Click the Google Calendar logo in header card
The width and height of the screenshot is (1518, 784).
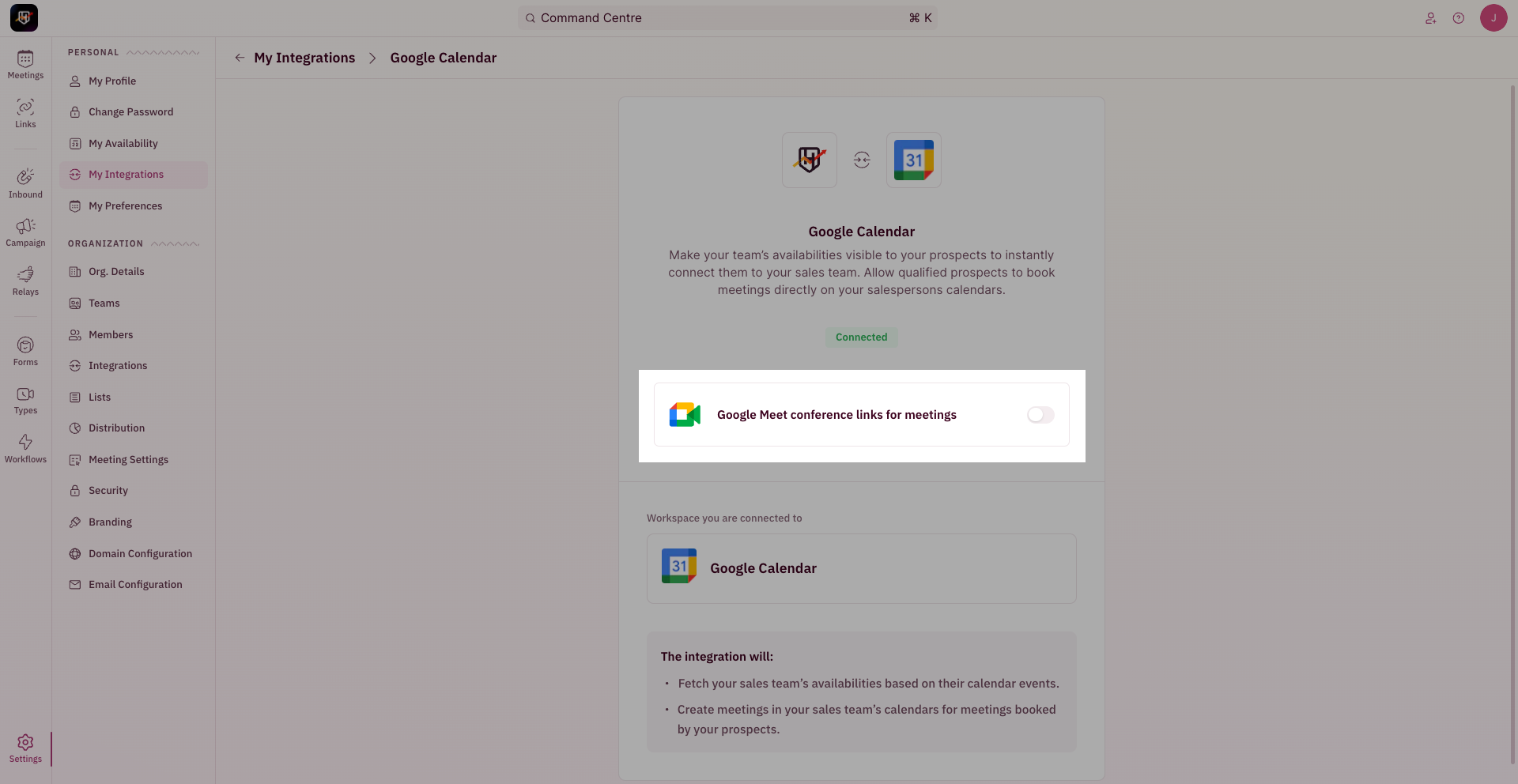tap(914, 160)
